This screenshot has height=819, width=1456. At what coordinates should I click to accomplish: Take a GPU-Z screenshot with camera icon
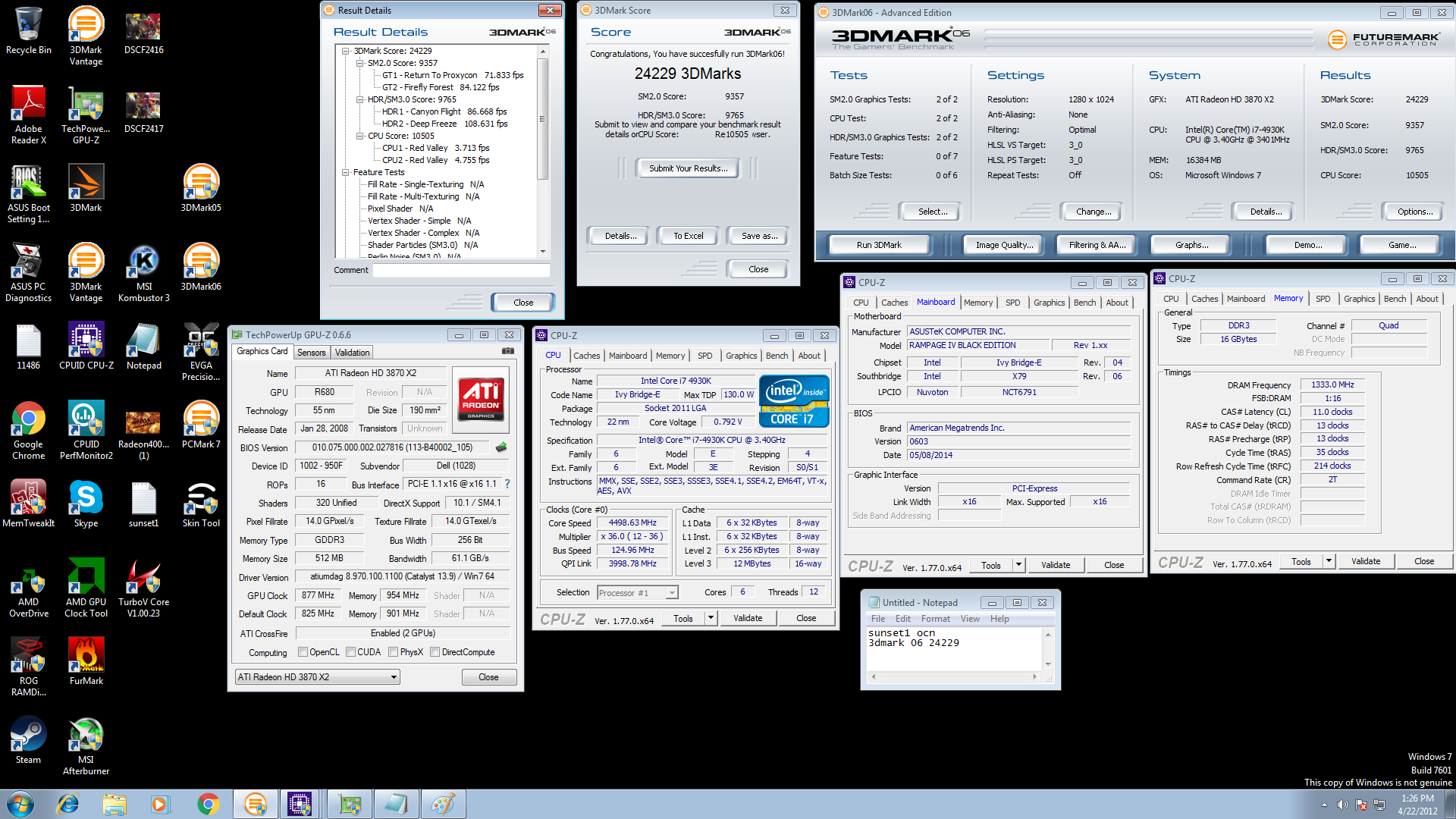(508, 352)
